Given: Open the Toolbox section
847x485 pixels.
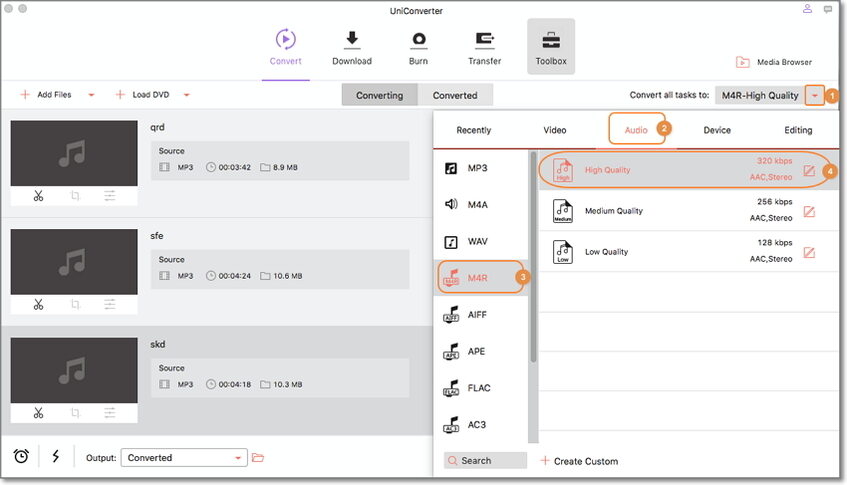Looking at the screenshot, I should pyautogui.click(x=551, y=47).
